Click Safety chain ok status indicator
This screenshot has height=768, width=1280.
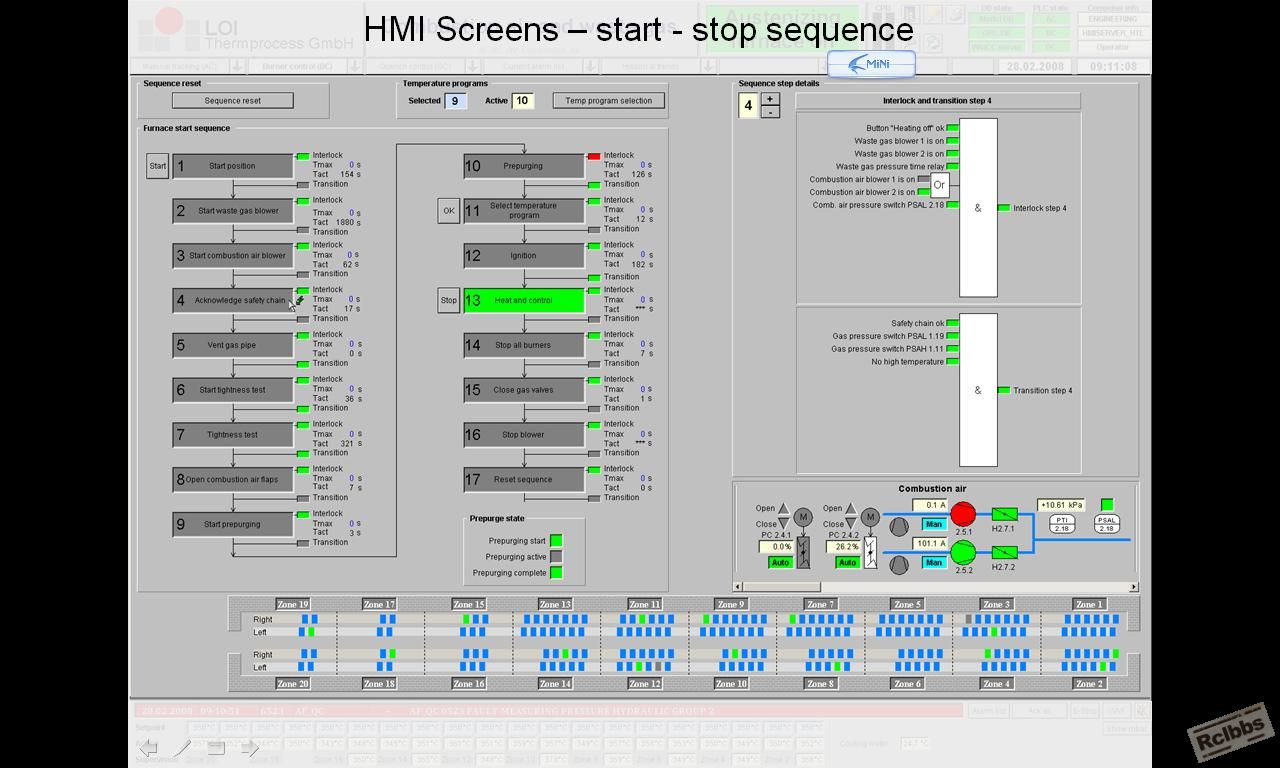tap(953, 323)
